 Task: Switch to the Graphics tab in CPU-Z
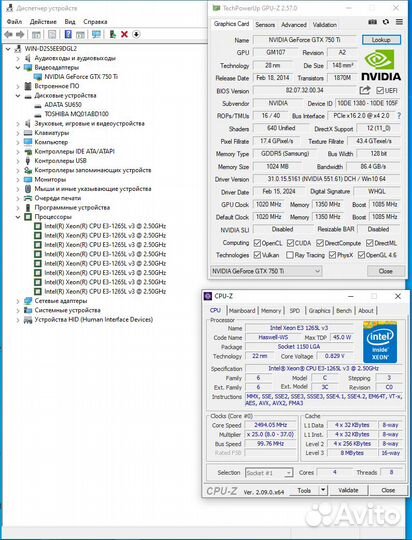pyautogui.click(x=319, y=311)
